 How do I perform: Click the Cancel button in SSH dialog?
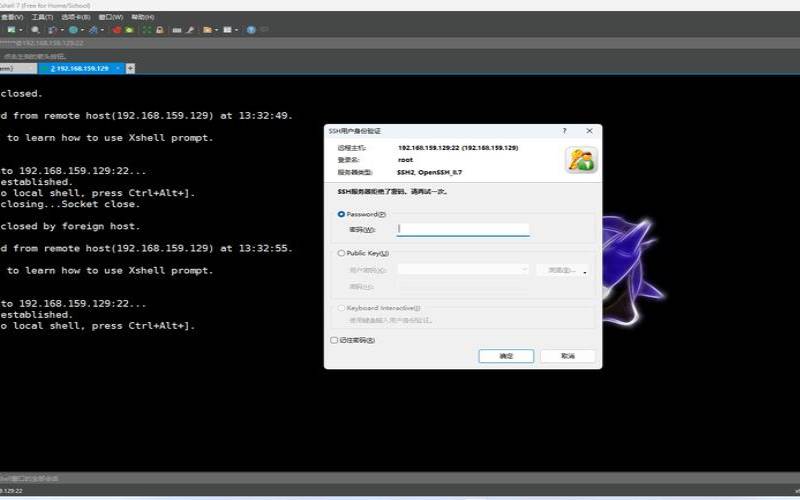[x=568, y=356]
